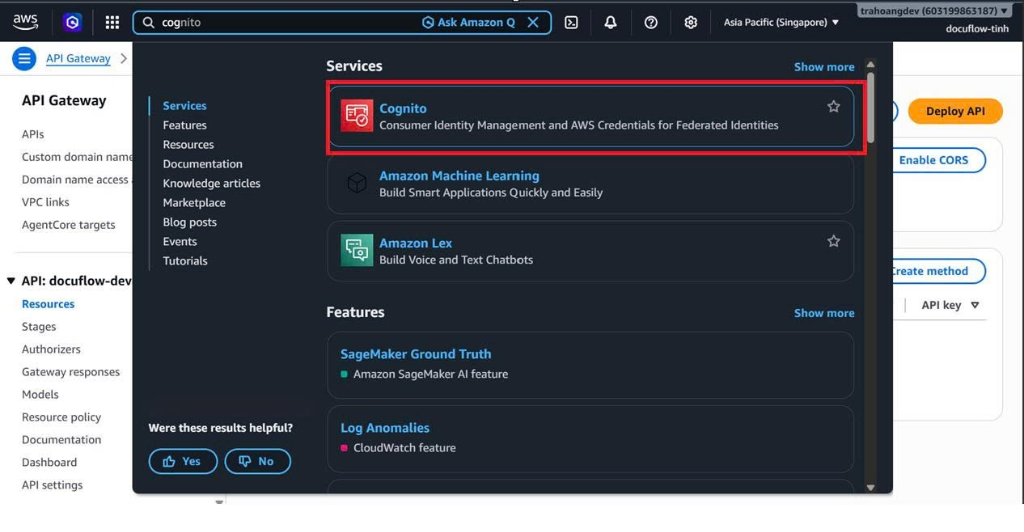Click the Cognito service icon
Image resolution: width=1024 pixels, height=532 pixels.
tap(357, 116)
